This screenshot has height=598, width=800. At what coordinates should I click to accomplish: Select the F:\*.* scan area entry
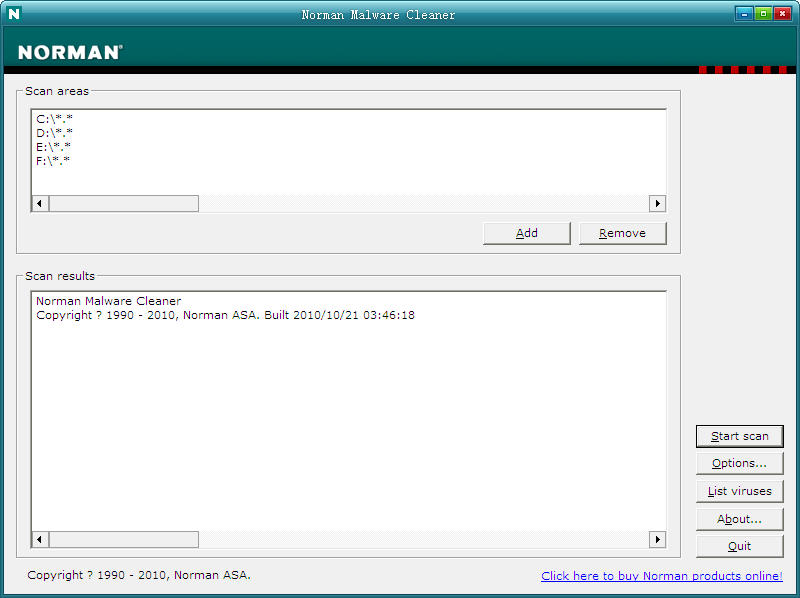pos(54,161)
